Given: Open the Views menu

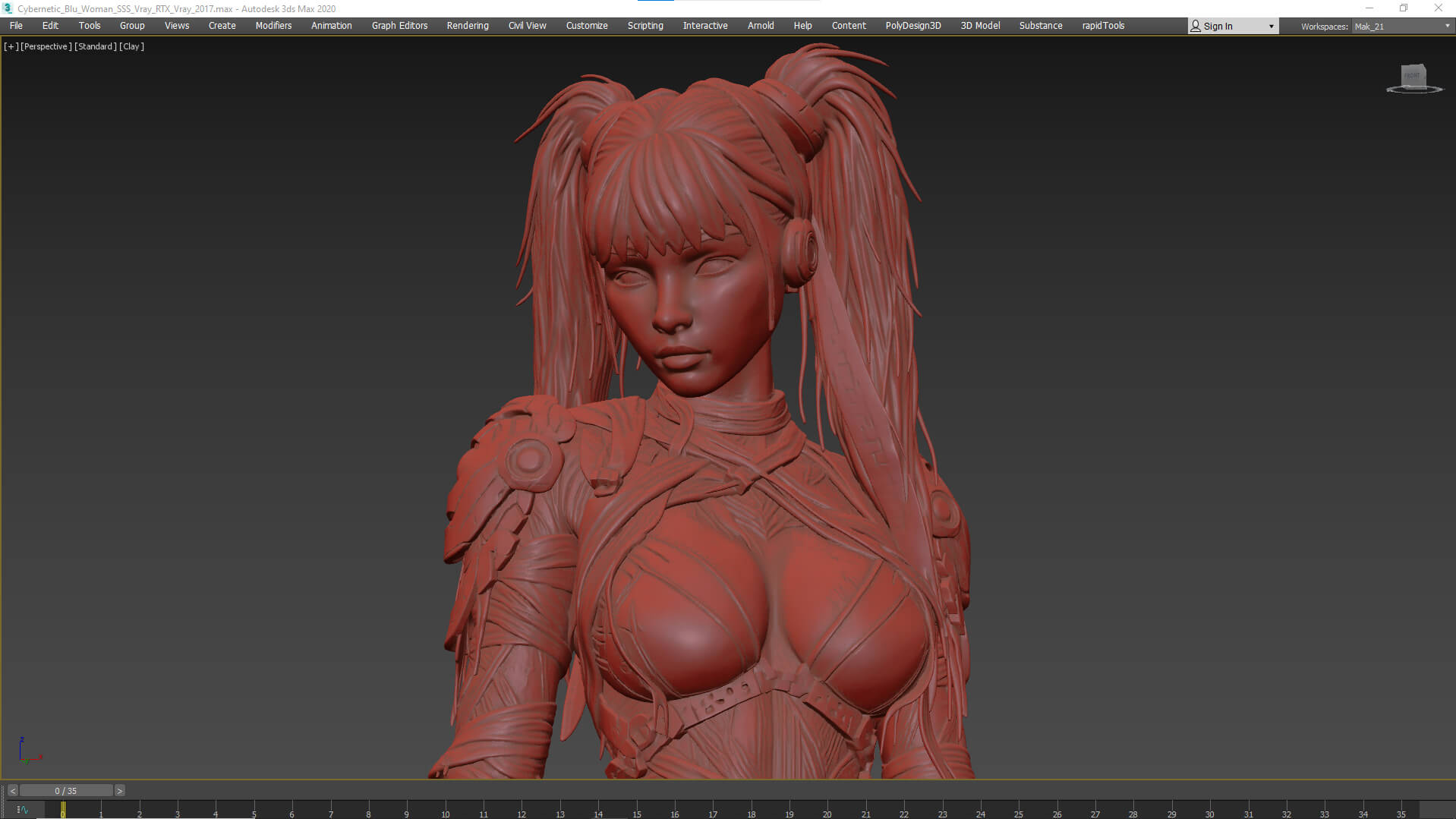Looking at the screenshot, I should pos(177,26).
